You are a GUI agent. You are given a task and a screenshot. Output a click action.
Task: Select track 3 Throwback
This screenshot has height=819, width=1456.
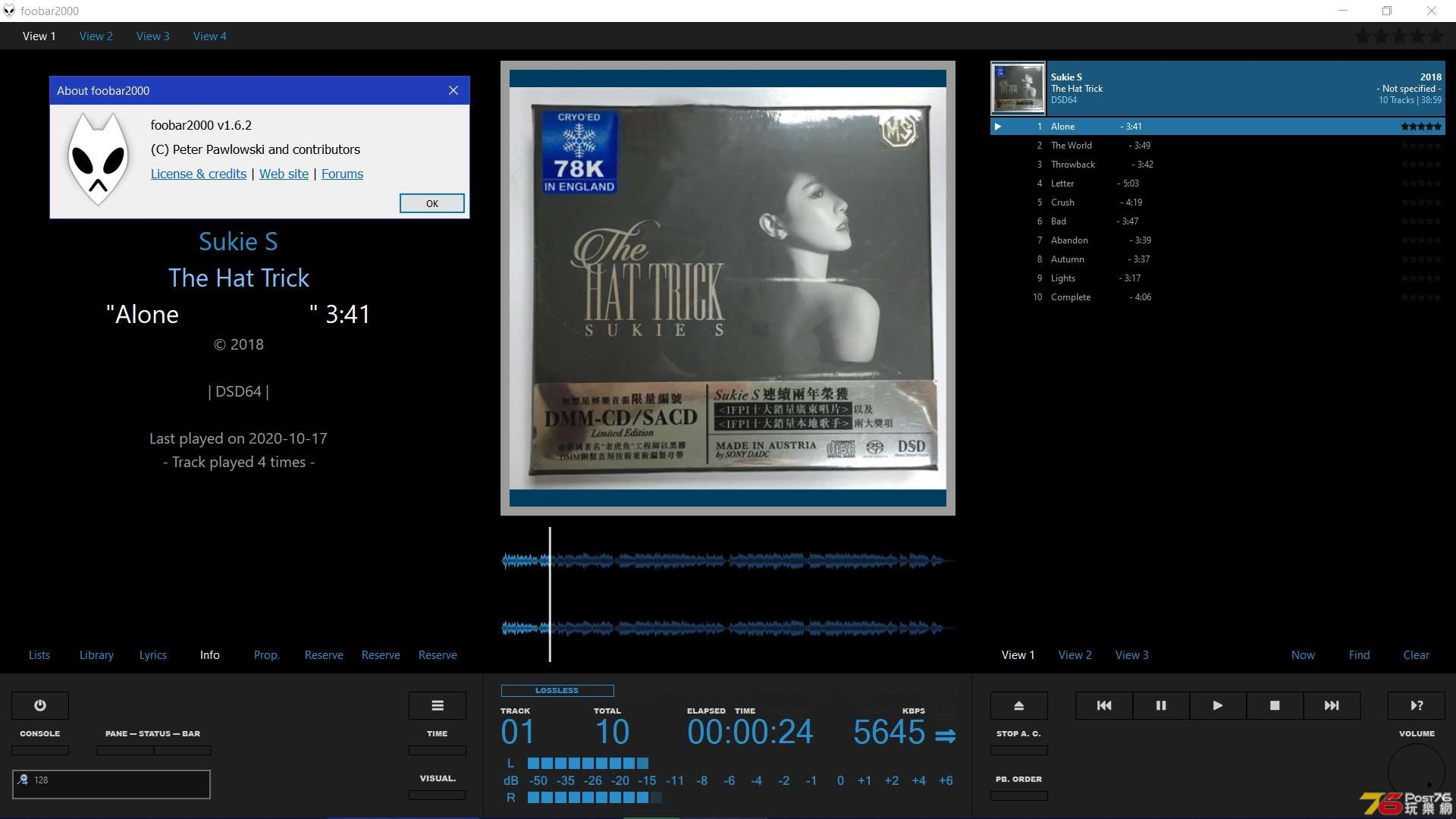coord(1218,165)
